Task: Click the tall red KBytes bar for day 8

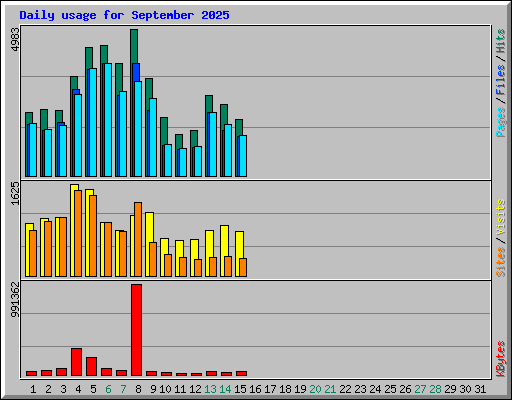Action: pyautogui.click(x=136, y=330)
